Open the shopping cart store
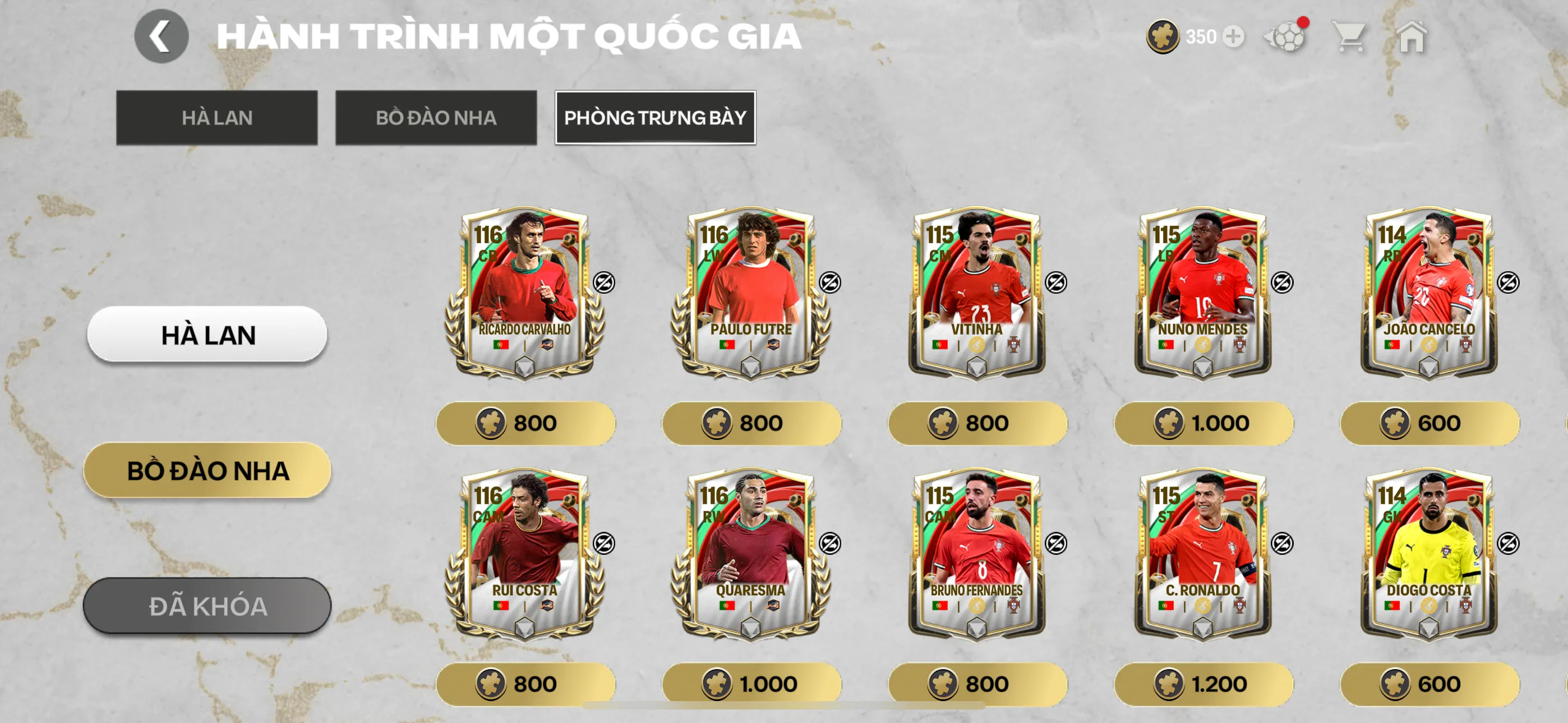 (1350, 36)
